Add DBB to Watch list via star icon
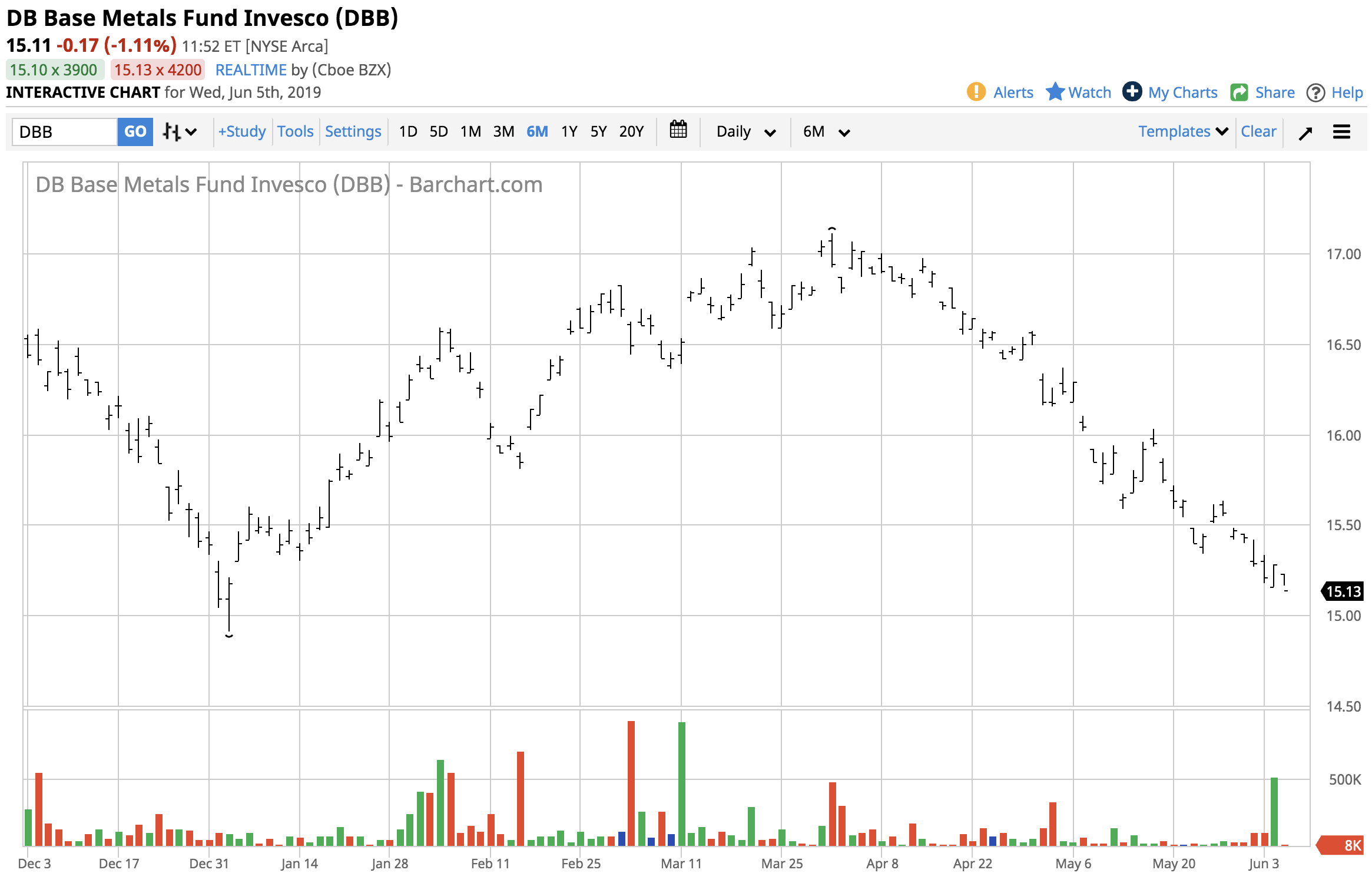1372x873 pixels. [1056, 92]
